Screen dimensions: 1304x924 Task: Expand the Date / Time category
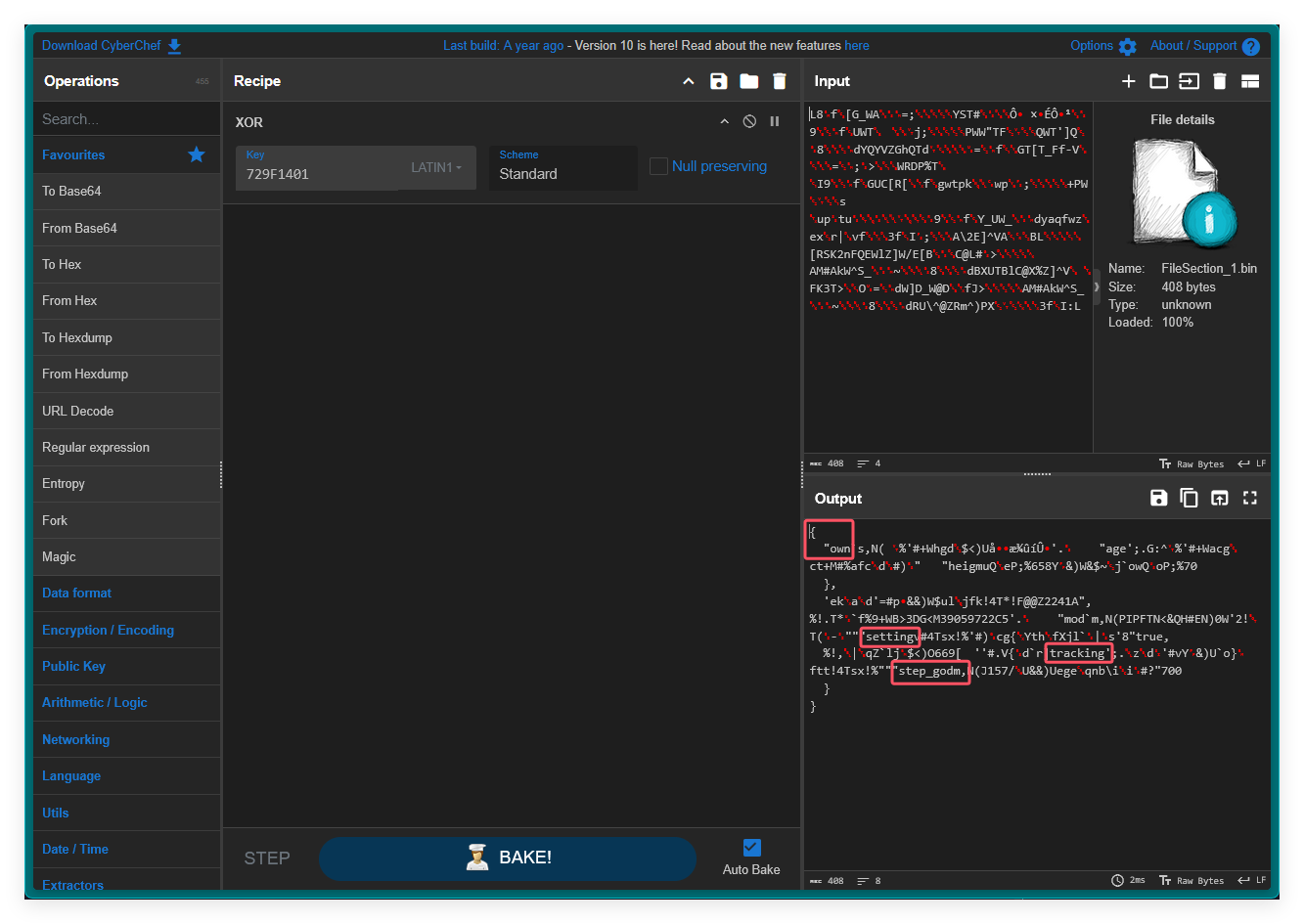pos(126,849)
